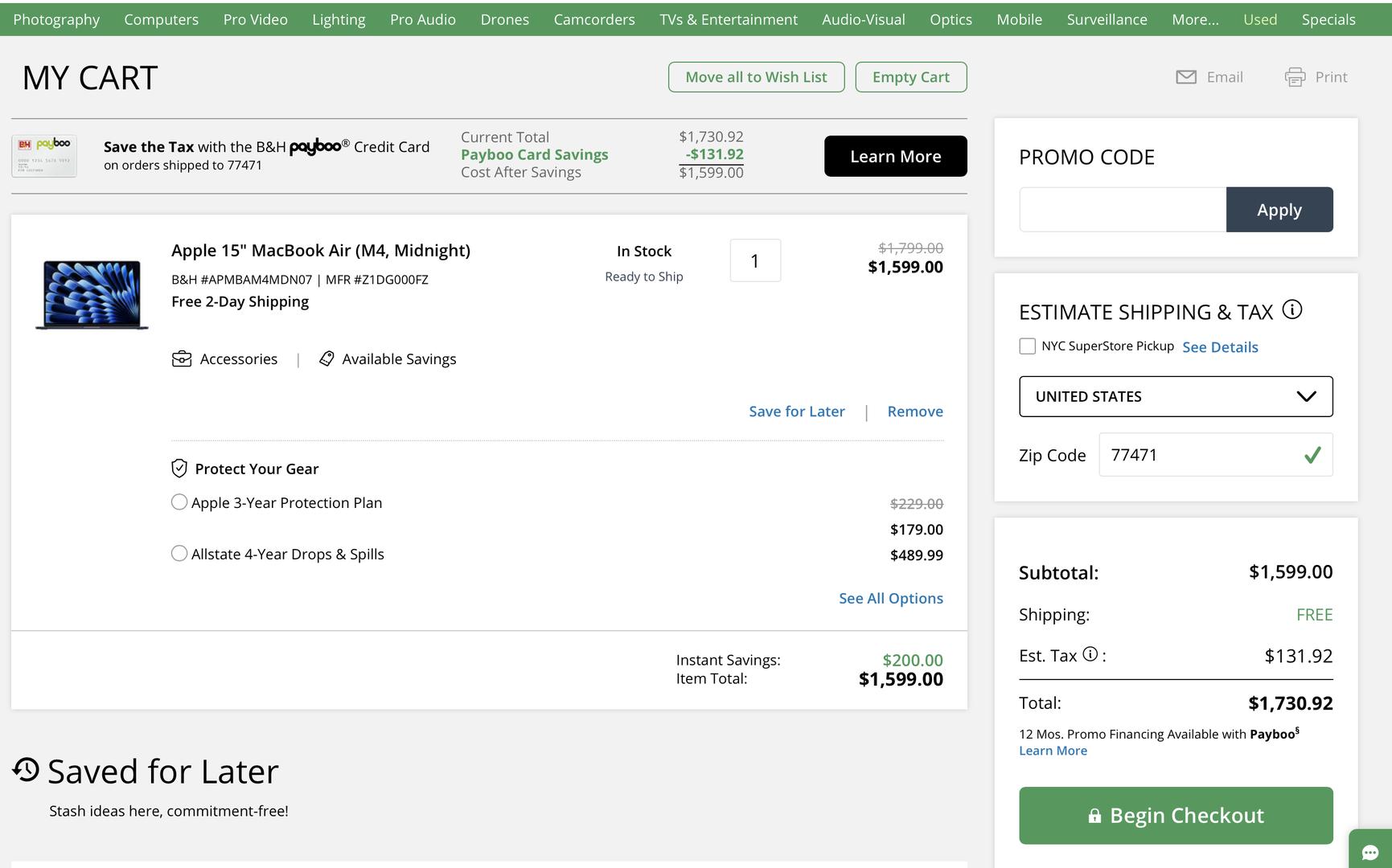Viewport: 1392px width, 868px height.
Task: Click the Free 2-Day Shipping text
Action: click(240, 301)
